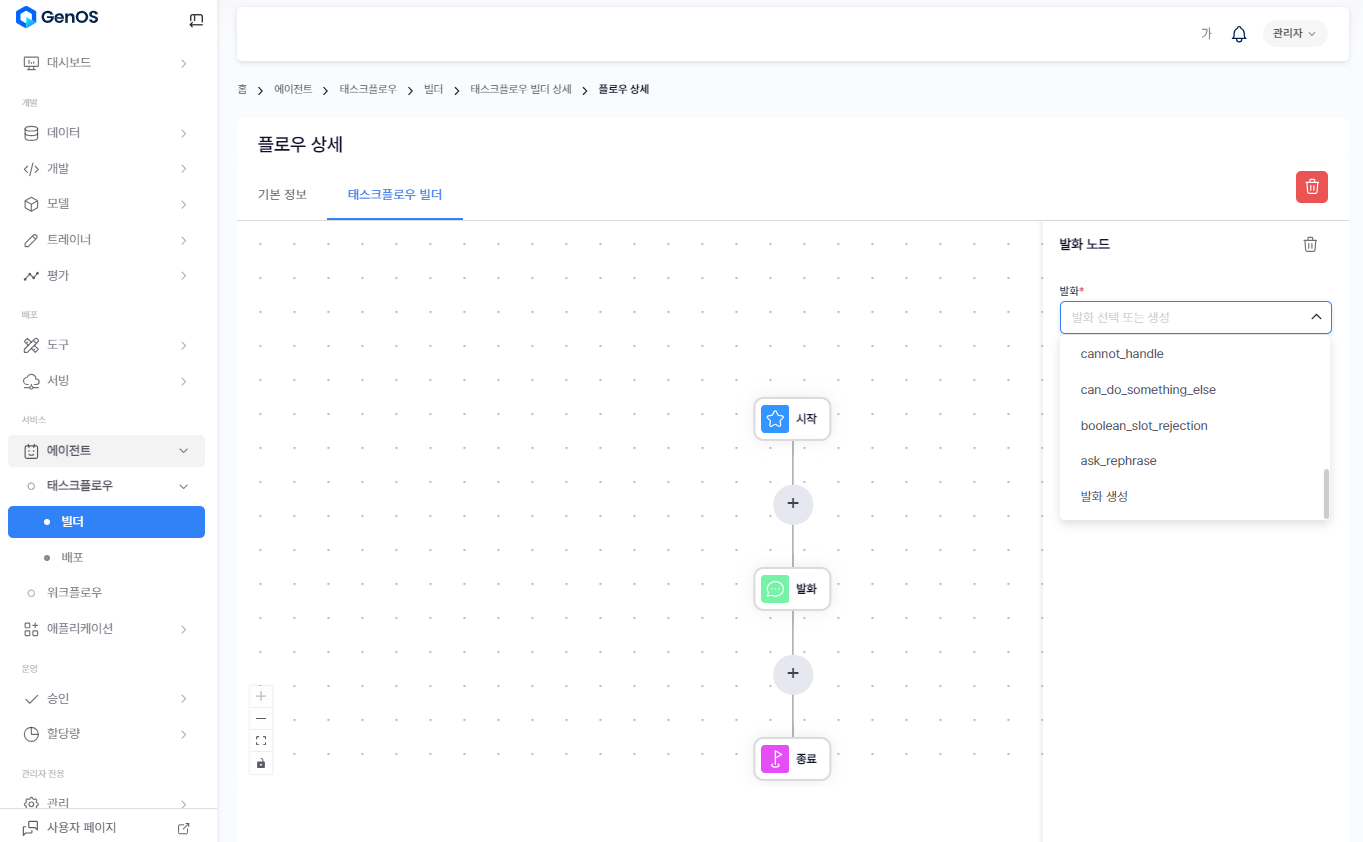Add a node above the 종료 node
The width and height of the screenshot is (1363, 842).
pyautogui.click(x=792, y=674)
